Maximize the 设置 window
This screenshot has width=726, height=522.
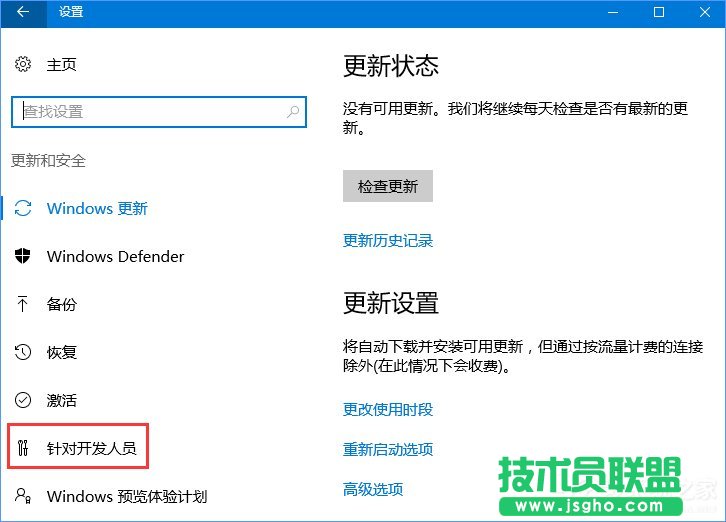[x=659, y=12]
